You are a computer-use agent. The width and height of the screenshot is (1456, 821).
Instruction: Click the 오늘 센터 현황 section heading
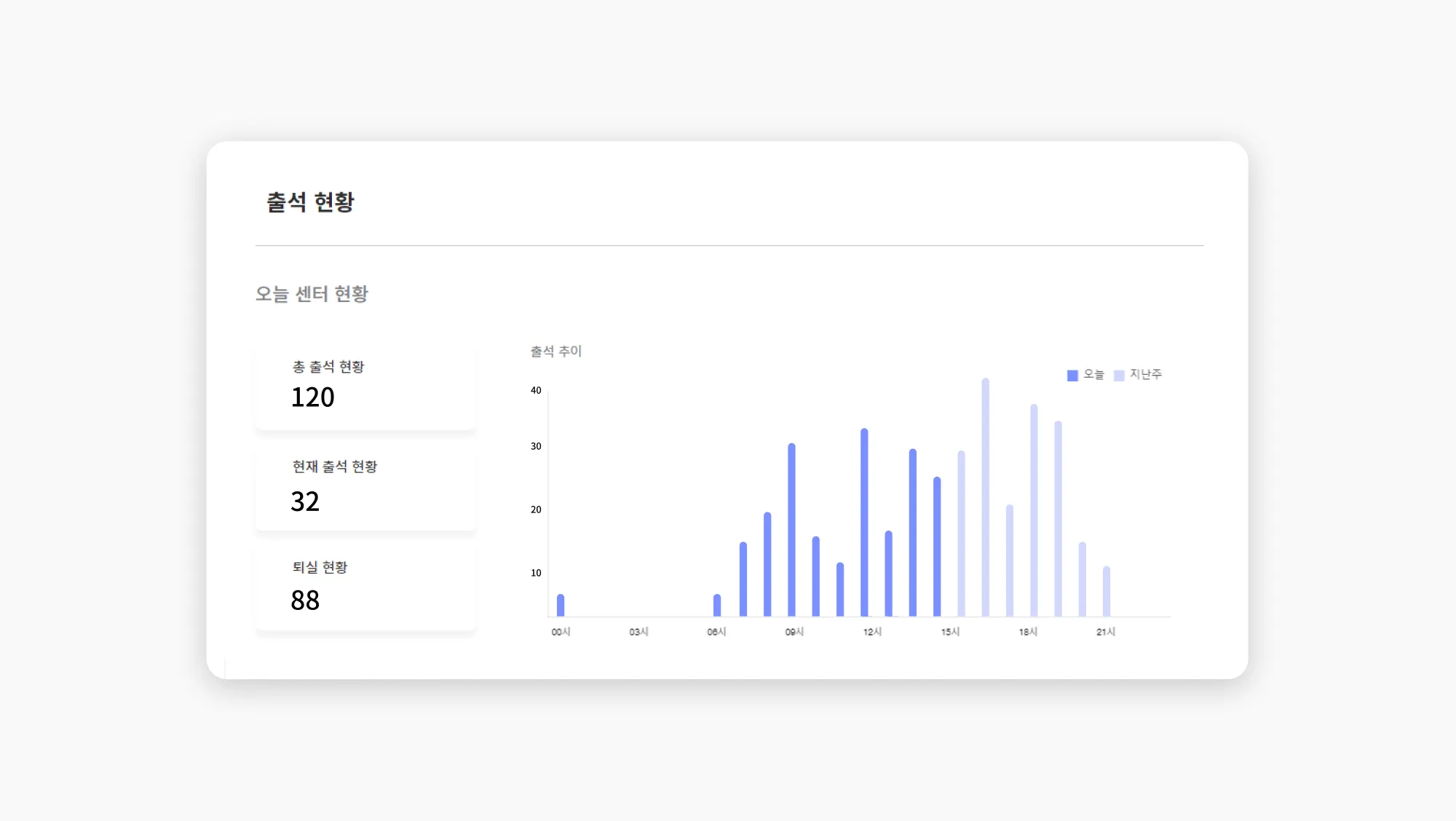coord(312,293)
